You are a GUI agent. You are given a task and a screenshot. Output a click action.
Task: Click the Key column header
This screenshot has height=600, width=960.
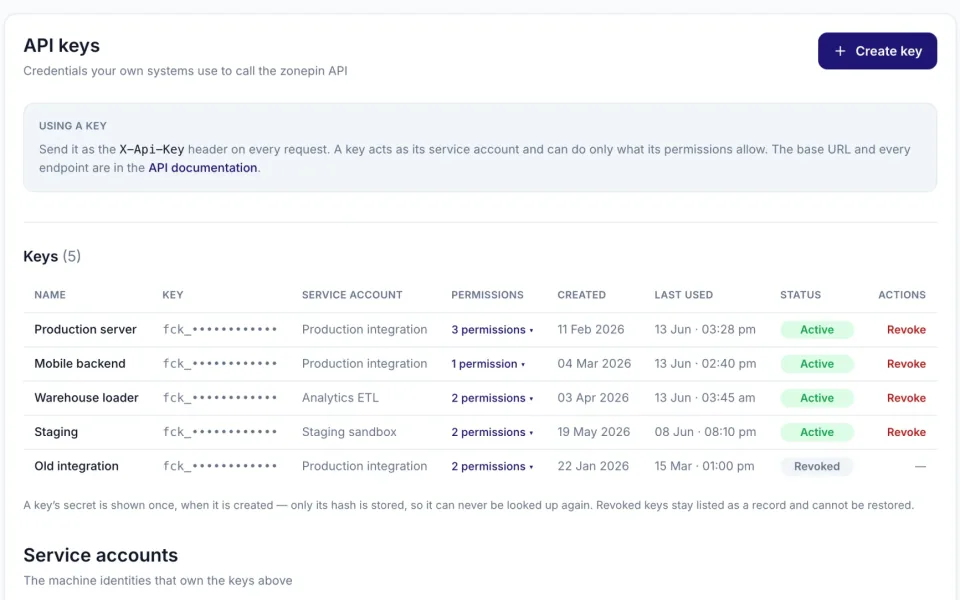tap(173, 294)
